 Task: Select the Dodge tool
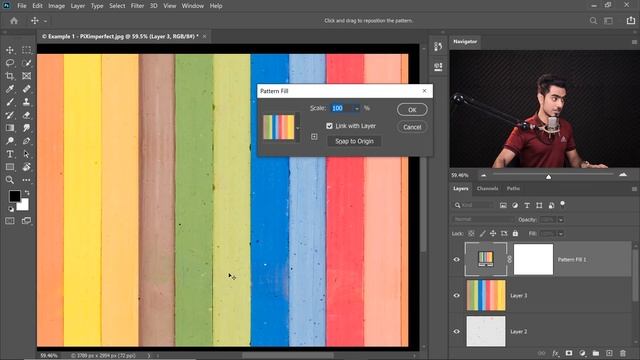point(10,141)
